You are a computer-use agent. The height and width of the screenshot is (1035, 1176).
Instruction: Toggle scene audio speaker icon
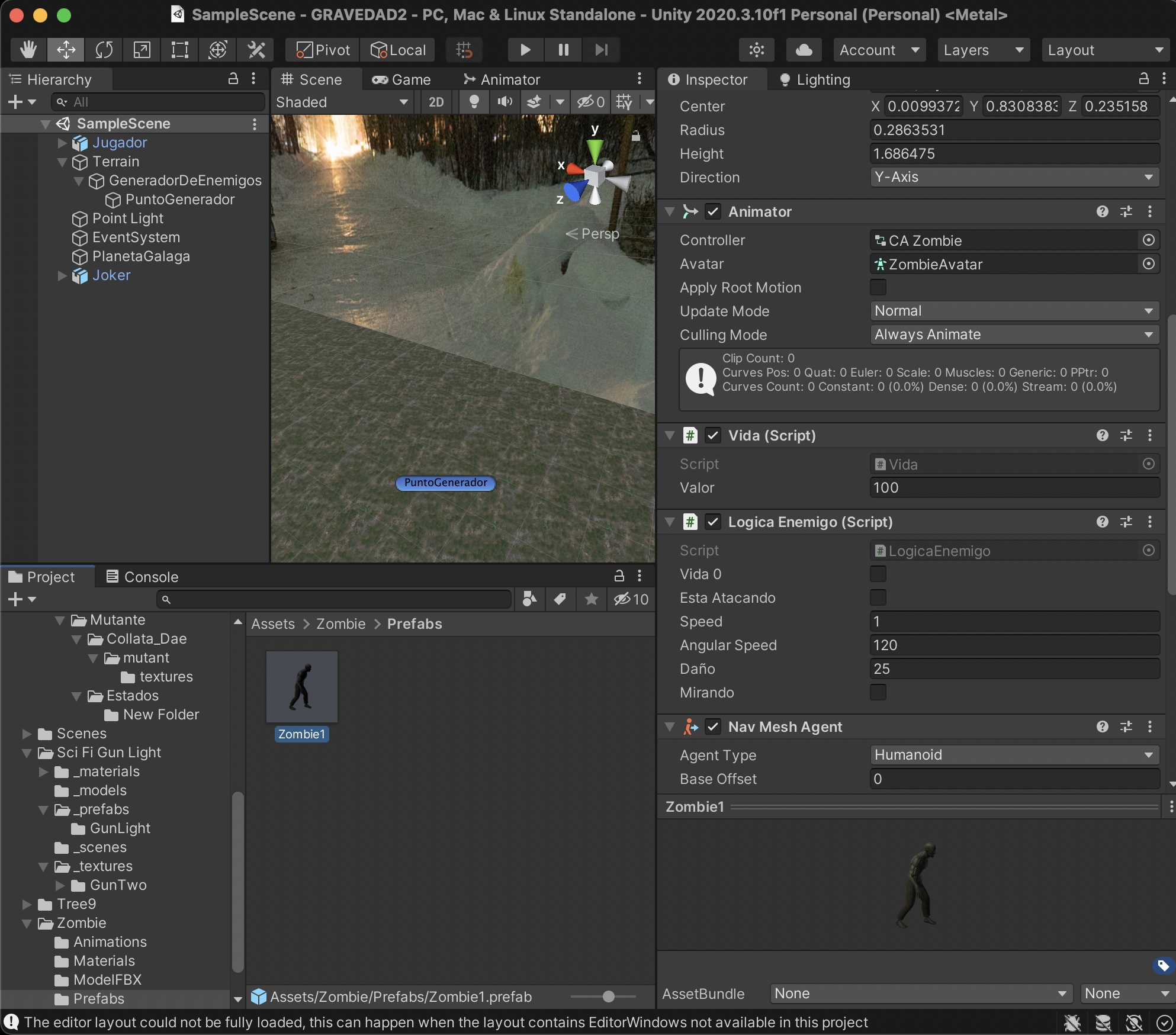point(505,102)
